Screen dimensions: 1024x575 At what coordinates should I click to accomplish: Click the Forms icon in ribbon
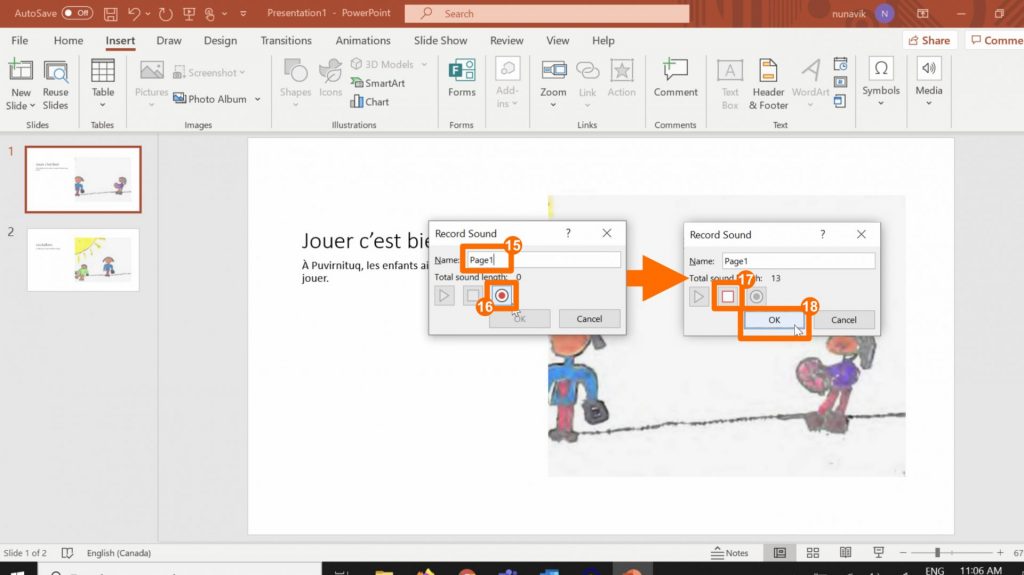462,73
